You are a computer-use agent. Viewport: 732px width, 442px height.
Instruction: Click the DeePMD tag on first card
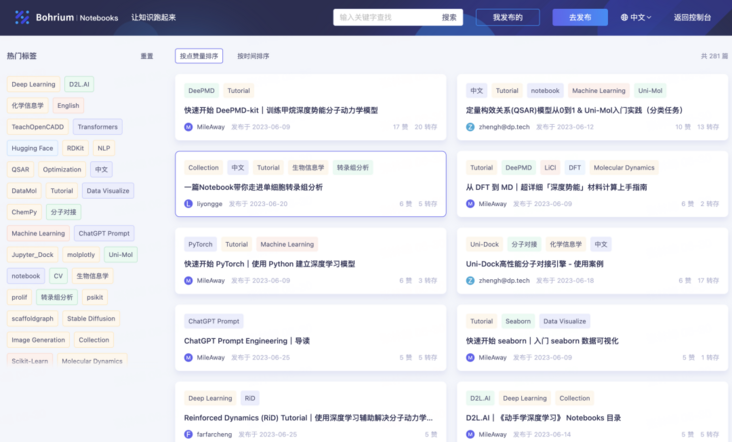201,91
